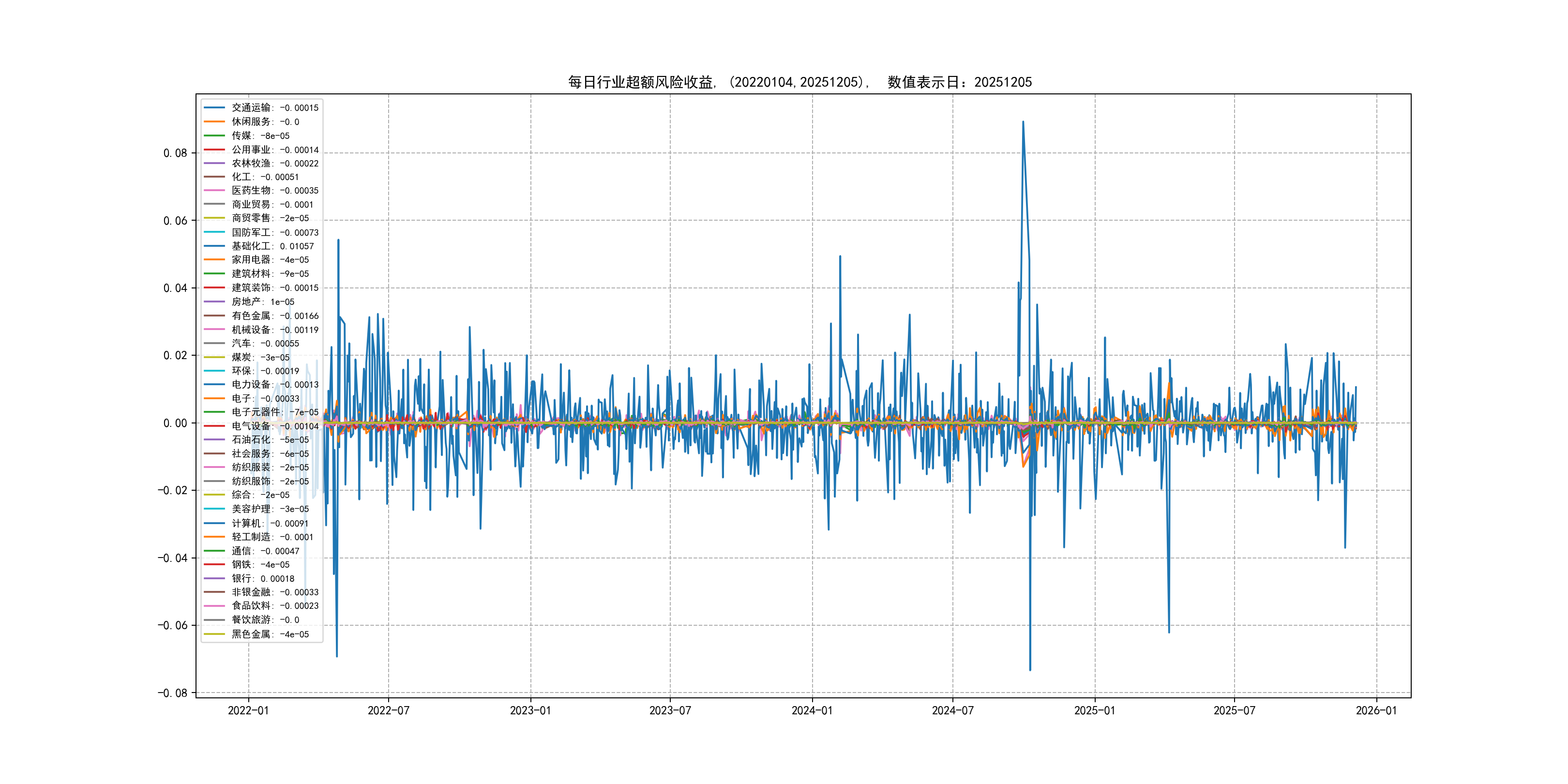Click the 0.08 y-axis tick label
The image size is (1568, 784).
tap(175, 153)
